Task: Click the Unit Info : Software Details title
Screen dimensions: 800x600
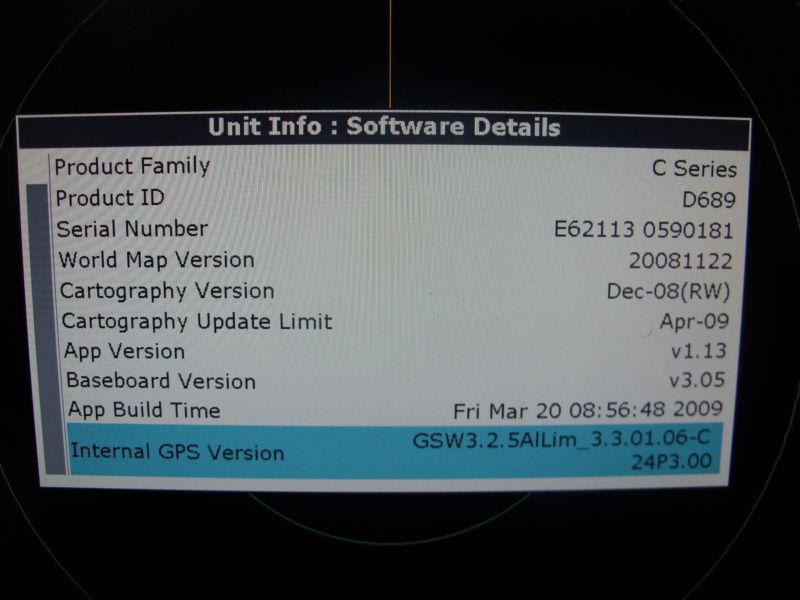Action: coord(384,127)
